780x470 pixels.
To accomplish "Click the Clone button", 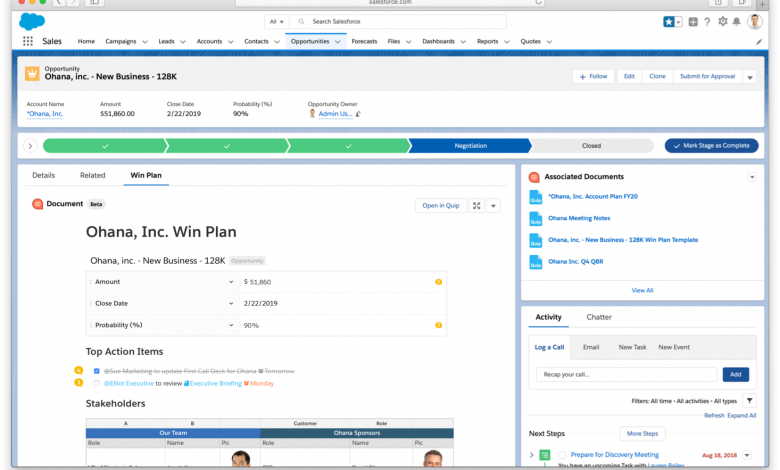I will (657, 77).
